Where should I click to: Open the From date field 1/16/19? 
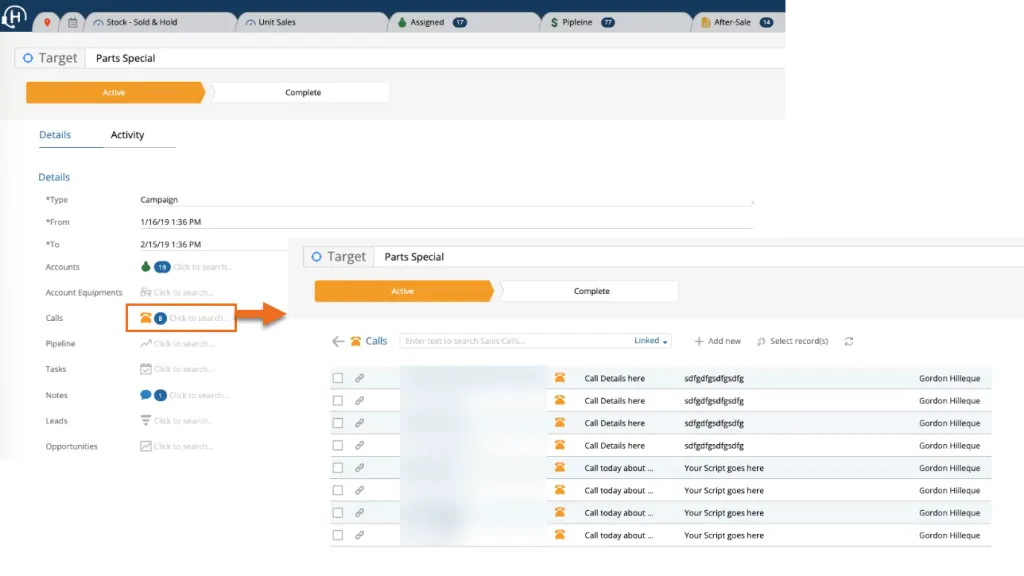pos(445,222)
